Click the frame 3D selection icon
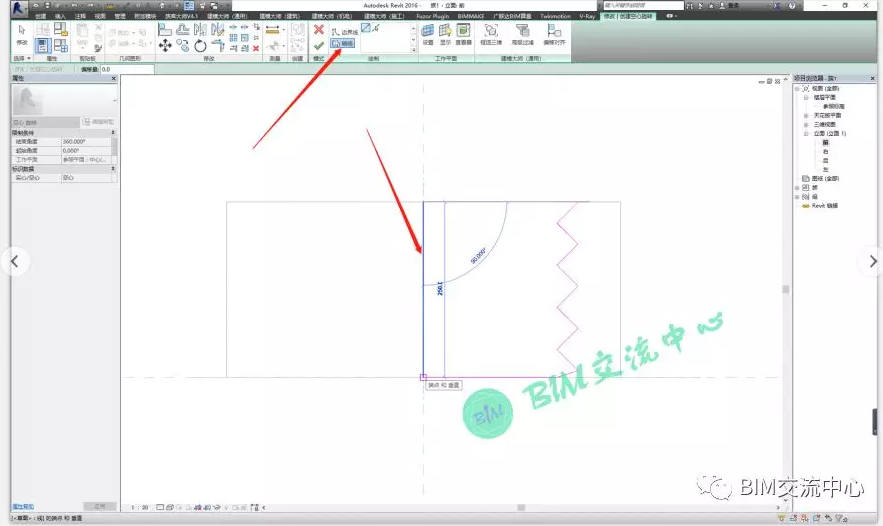The height and width of the screenshot is (526, 883). pos(491,34)
